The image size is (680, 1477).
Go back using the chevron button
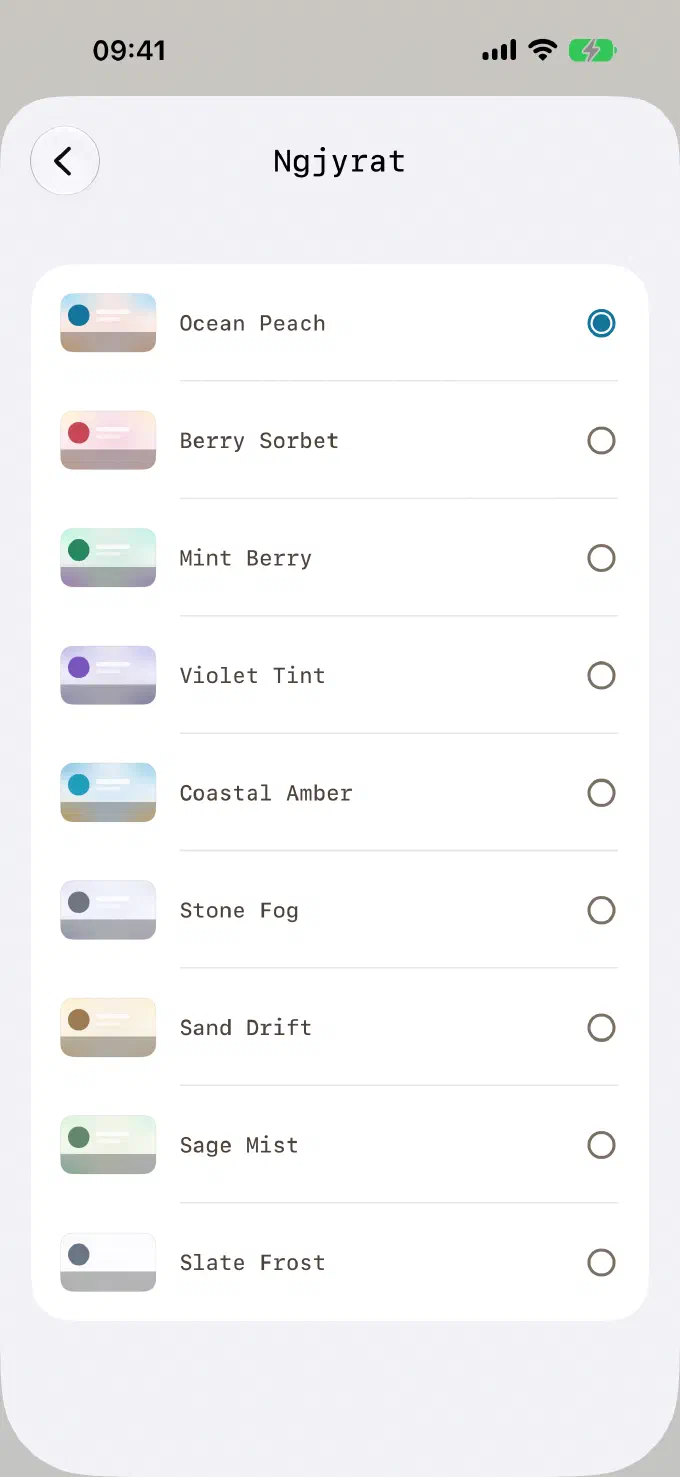point(65,161)
